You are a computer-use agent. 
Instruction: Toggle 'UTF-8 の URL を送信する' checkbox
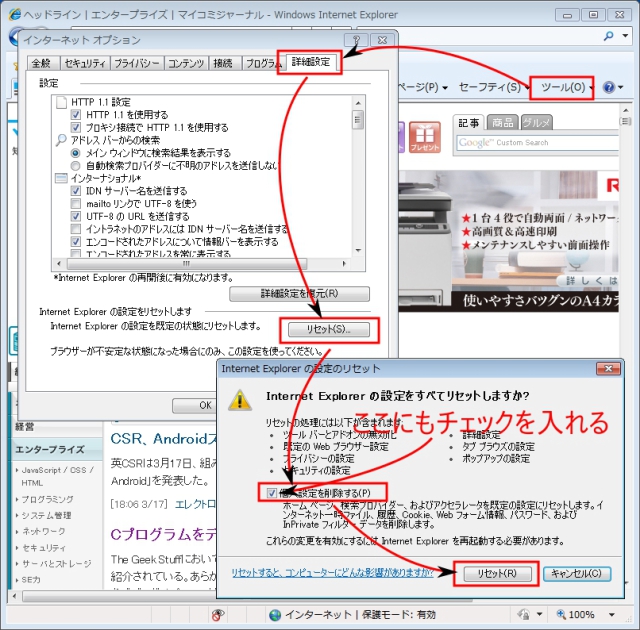pos(76,216)
